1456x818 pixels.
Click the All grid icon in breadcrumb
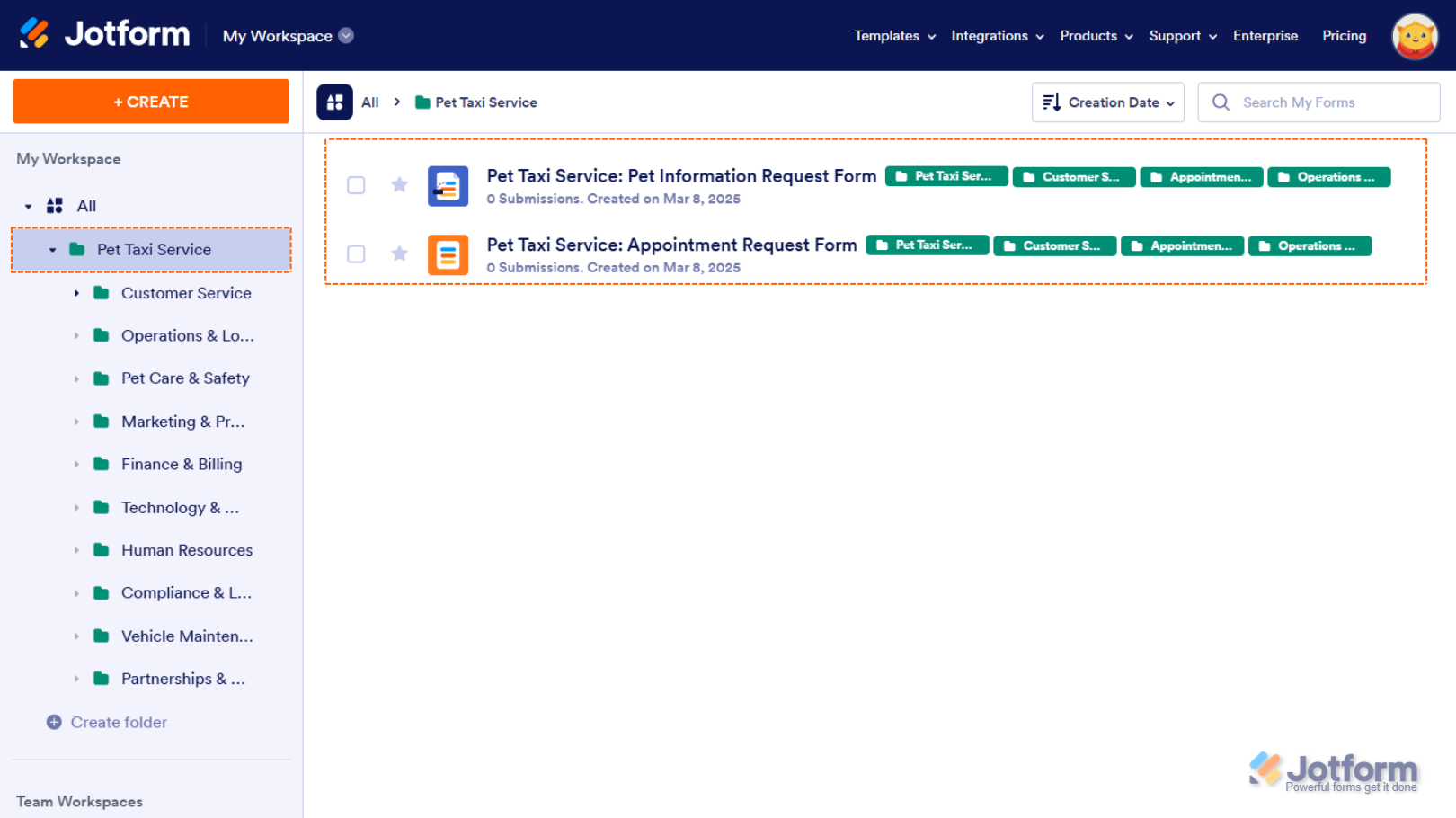point(334,102)
